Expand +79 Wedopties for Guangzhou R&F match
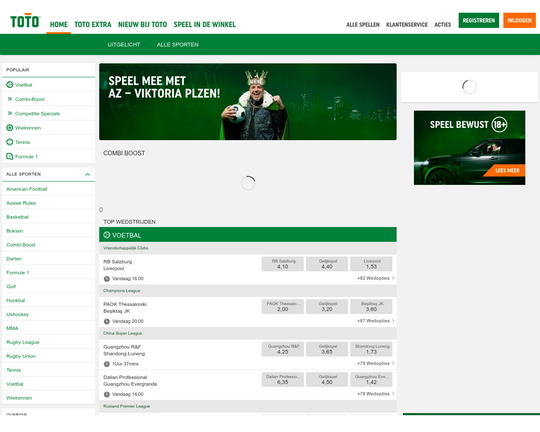The image size is (540, 432). [x=376, y=363]
